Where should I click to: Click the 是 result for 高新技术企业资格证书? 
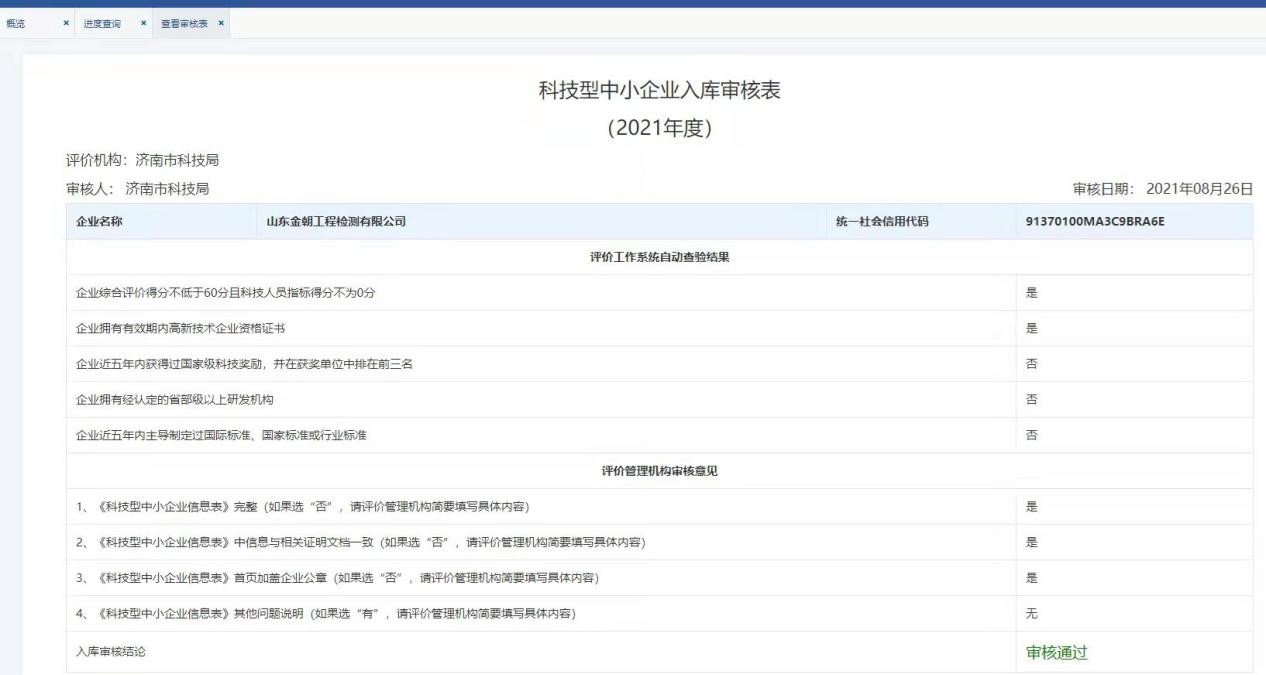pos(1029,327)
